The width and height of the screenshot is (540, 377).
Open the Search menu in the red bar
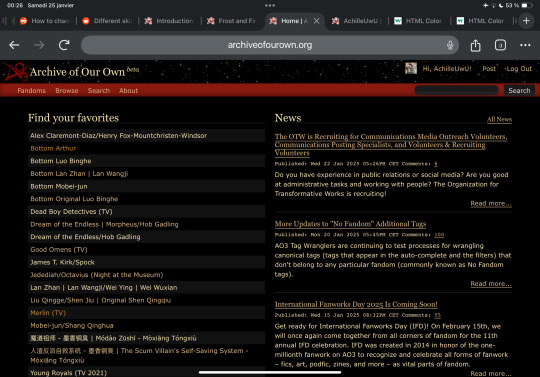98,91
